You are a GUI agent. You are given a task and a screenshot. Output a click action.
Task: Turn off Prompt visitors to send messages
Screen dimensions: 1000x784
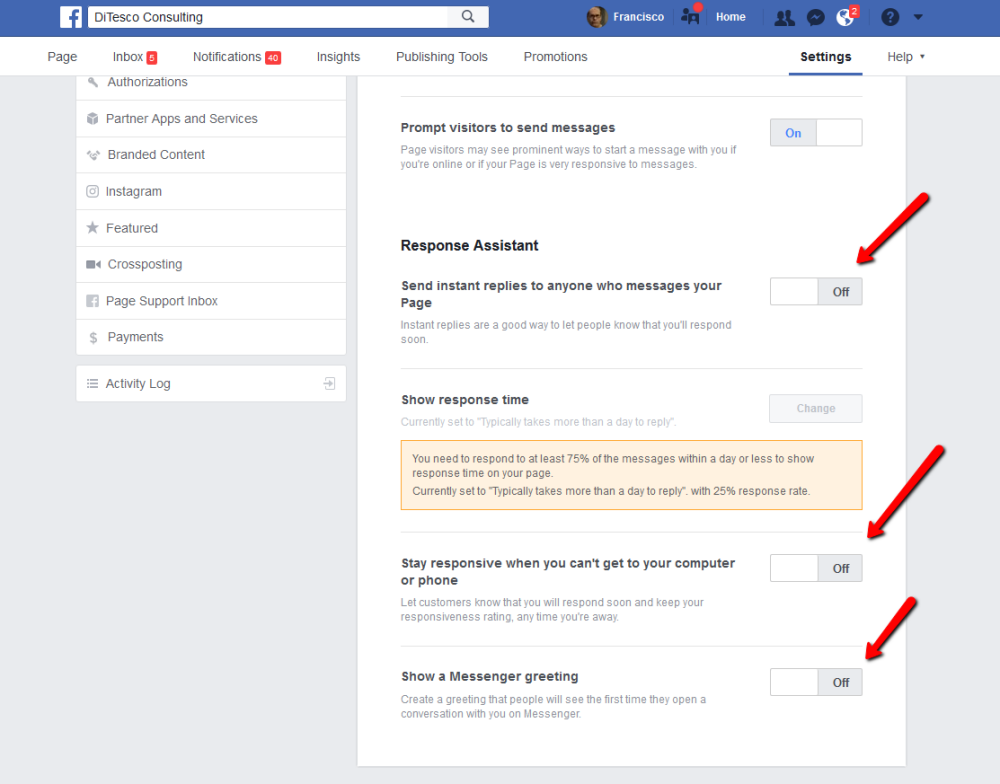pos(816,133)
